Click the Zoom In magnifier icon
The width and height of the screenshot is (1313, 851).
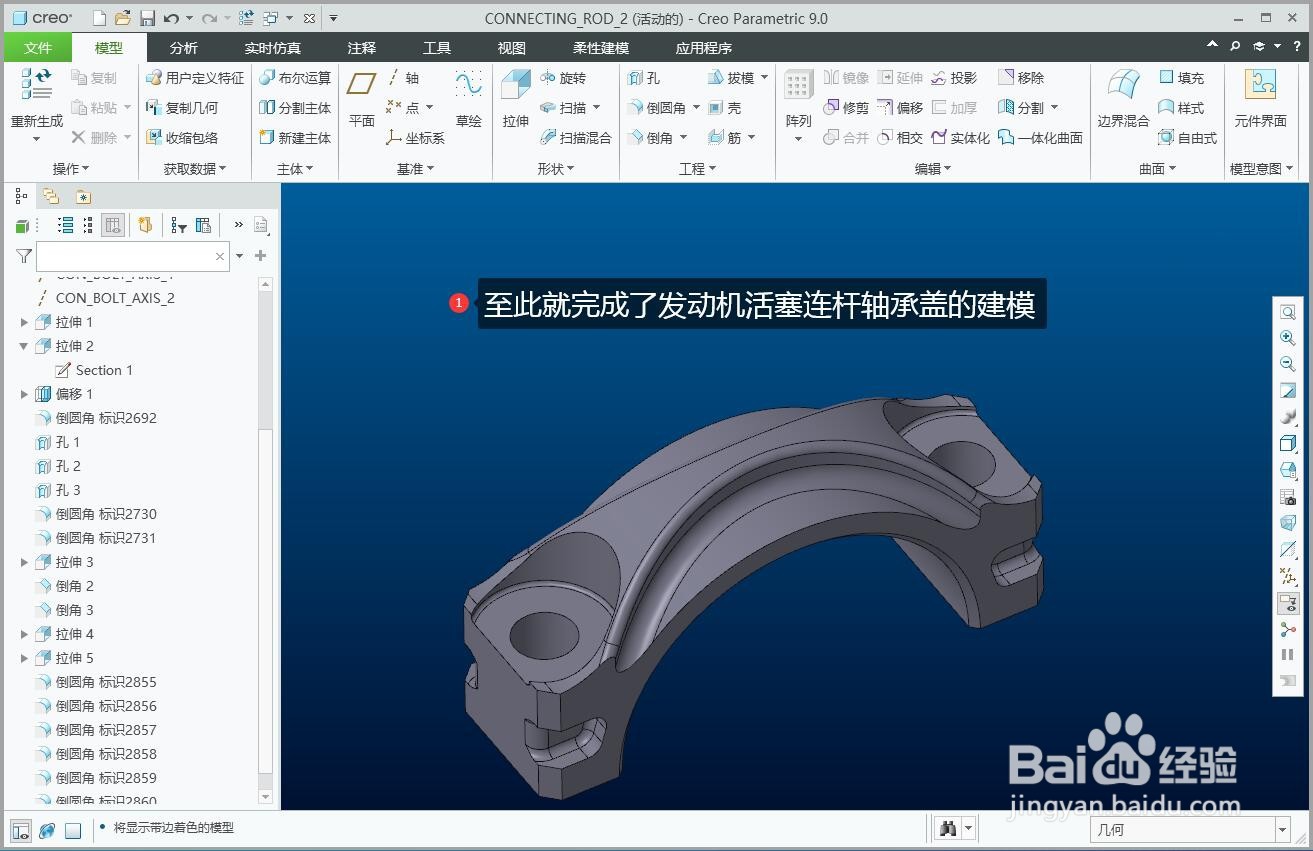1288,338
